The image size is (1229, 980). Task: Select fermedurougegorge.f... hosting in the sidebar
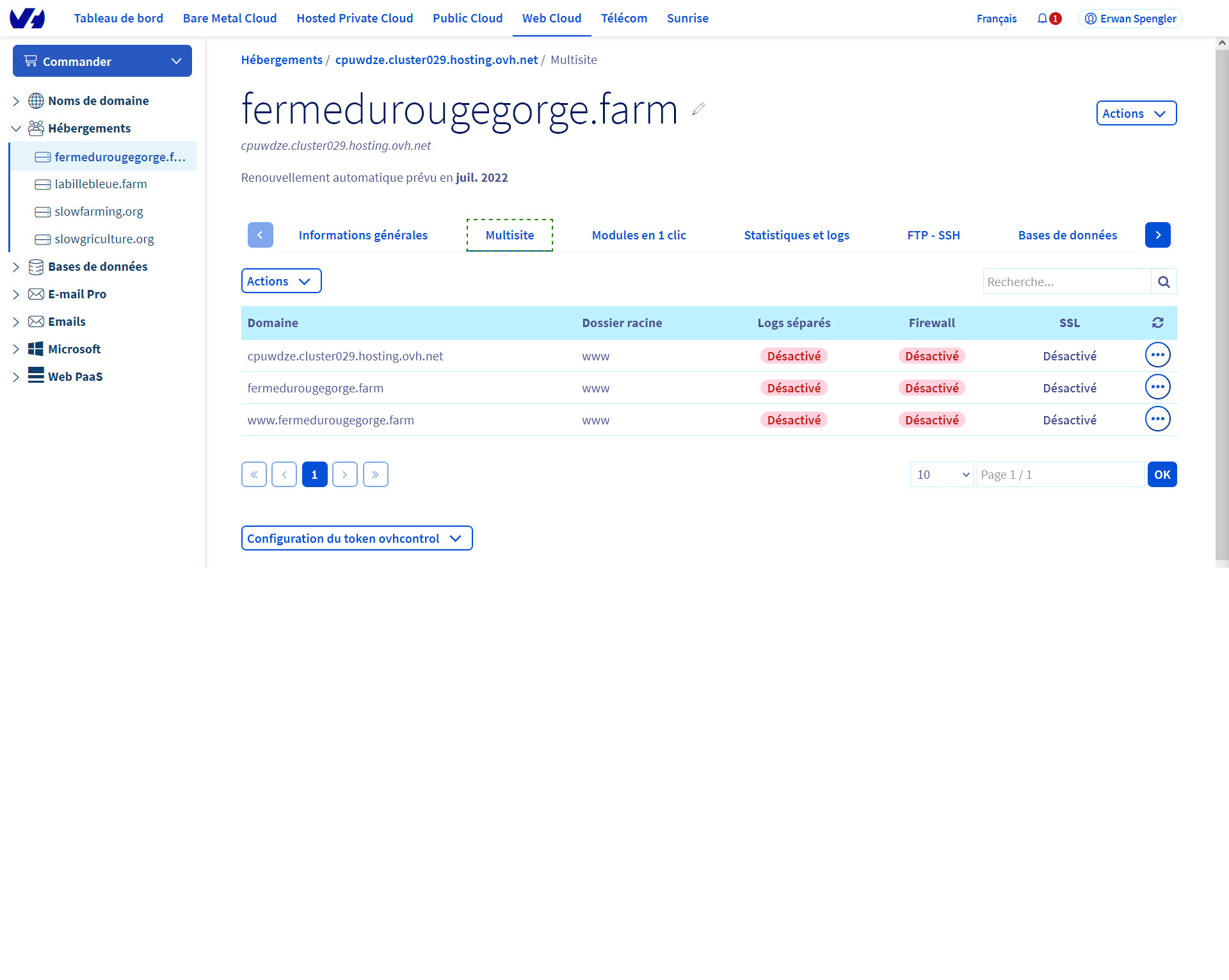(x=104, y=156)
